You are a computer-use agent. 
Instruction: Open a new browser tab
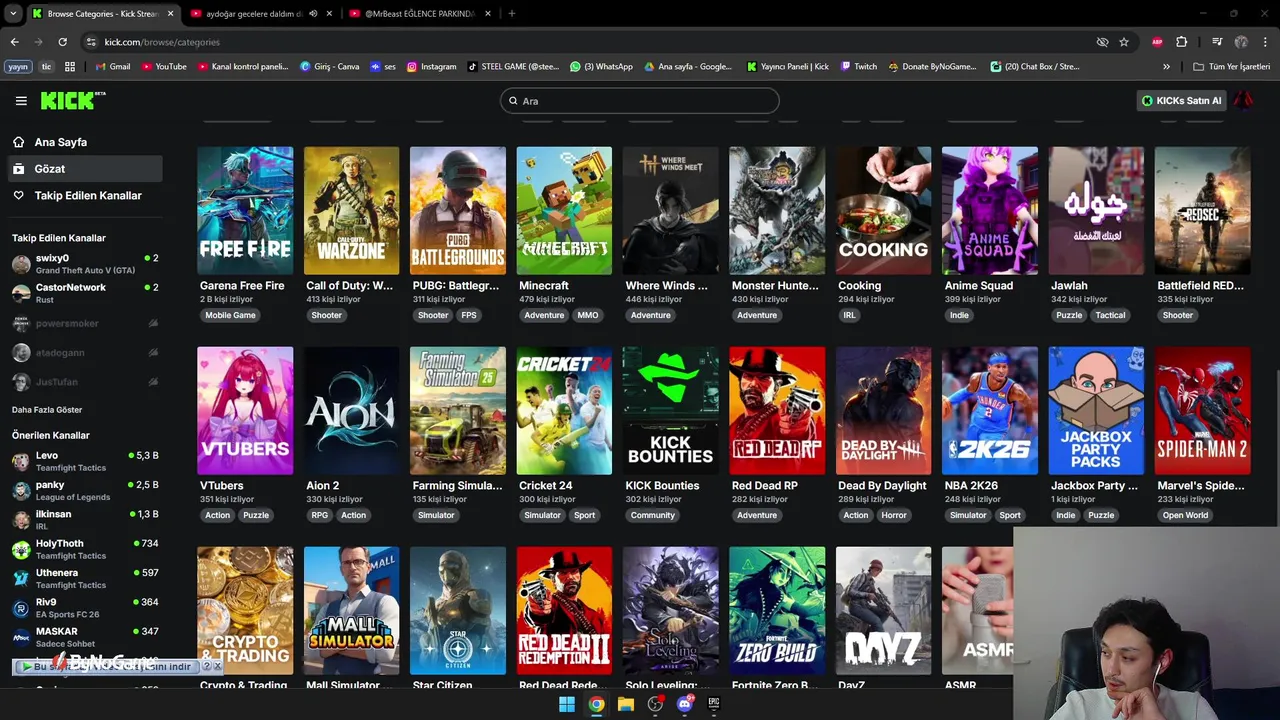512,14
